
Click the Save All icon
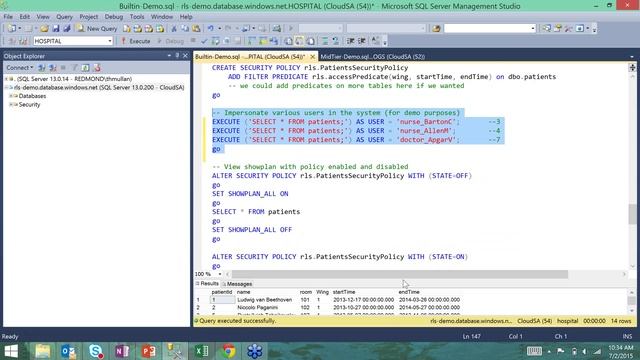pyautogui.click(x=67, y=28)
